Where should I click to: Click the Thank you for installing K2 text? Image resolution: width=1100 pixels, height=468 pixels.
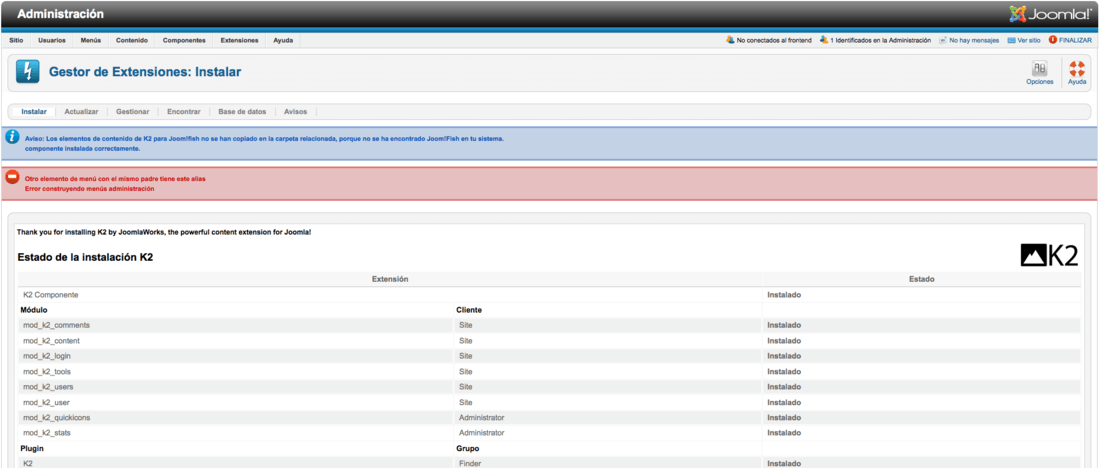click(164, 232)
